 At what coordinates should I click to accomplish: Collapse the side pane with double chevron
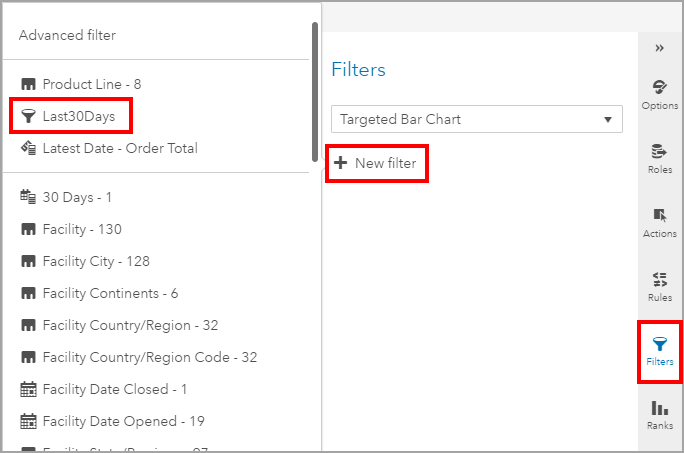659,48
